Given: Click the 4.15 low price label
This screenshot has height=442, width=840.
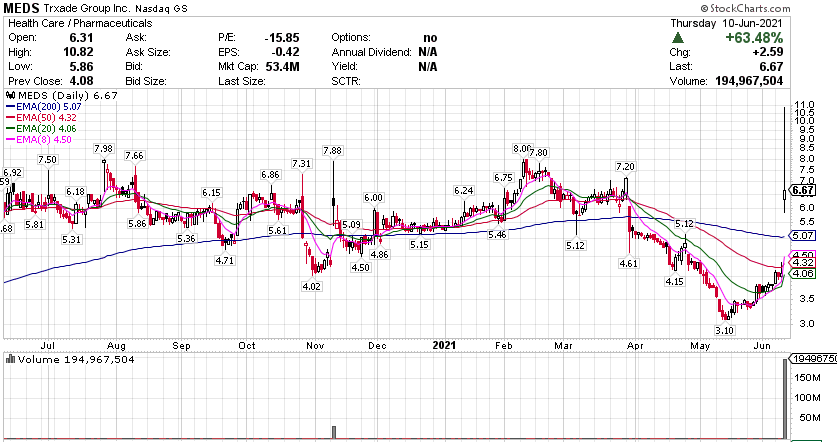Looking at the screenshot, I should [675, 281].
